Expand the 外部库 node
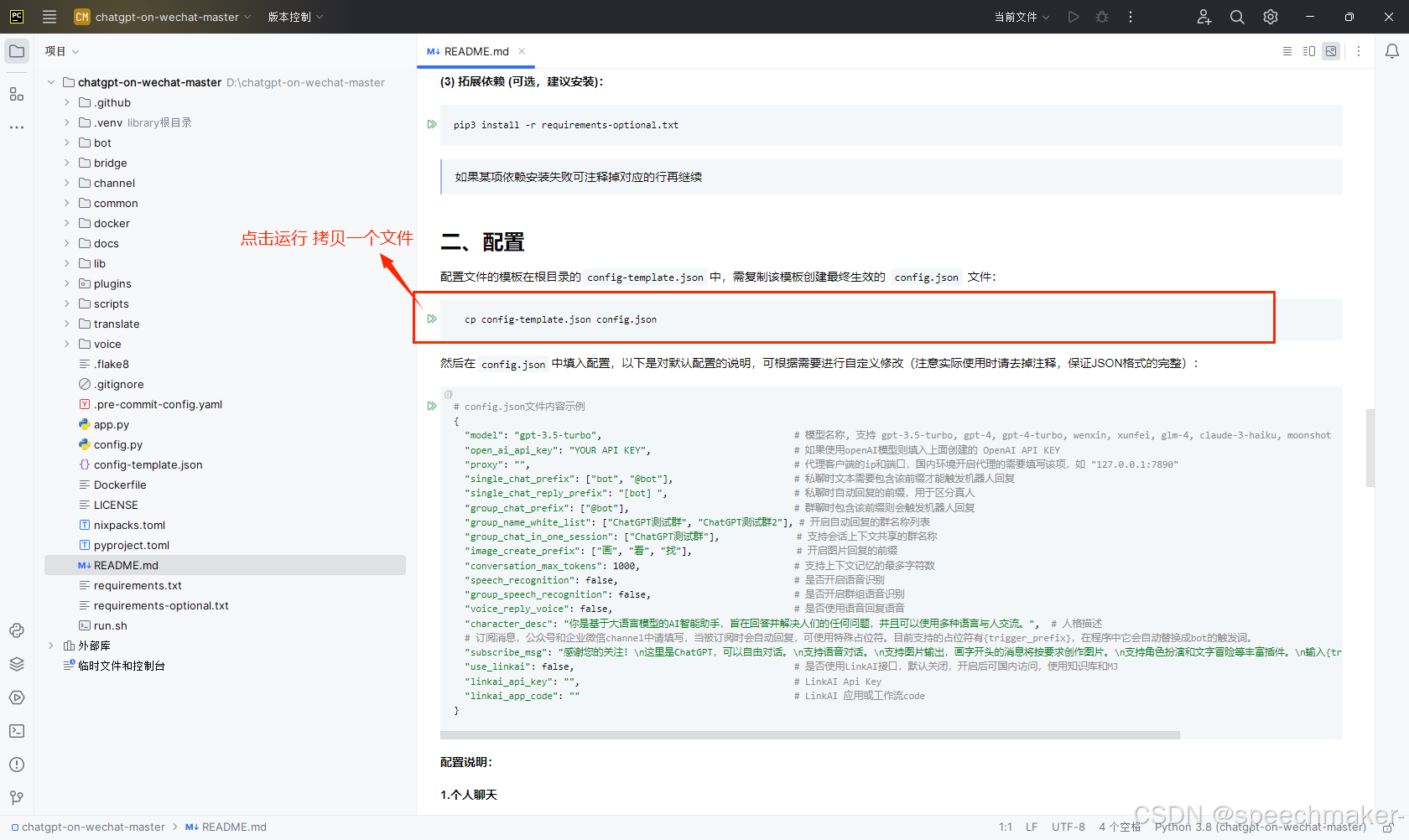The width and height of the screenshot is (1409, 840). pyautogui.click(x=51, y=646)
